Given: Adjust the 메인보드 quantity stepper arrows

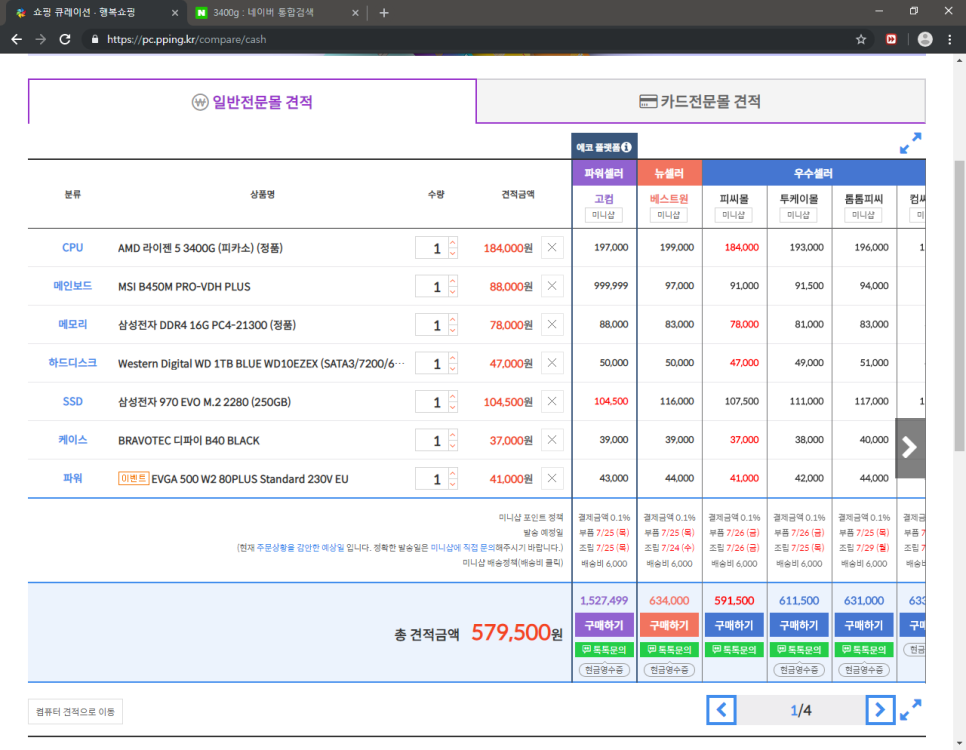Looking at the screenshot, I should click(453, 286).
